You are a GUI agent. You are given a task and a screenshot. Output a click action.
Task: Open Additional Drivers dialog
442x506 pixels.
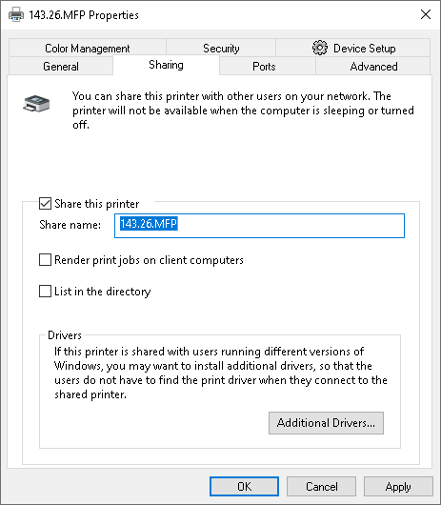click(x=326, y=423)
